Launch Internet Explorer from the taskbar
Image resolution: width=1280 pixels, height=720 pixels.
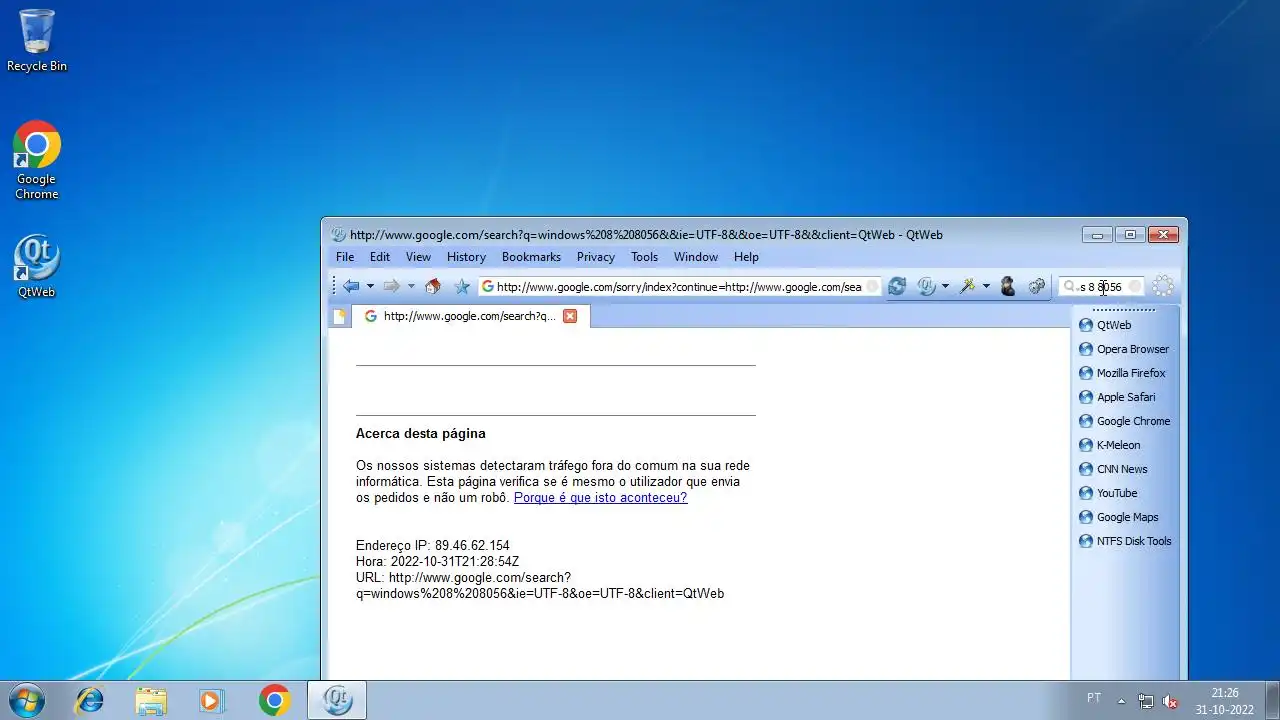(89, 700)
